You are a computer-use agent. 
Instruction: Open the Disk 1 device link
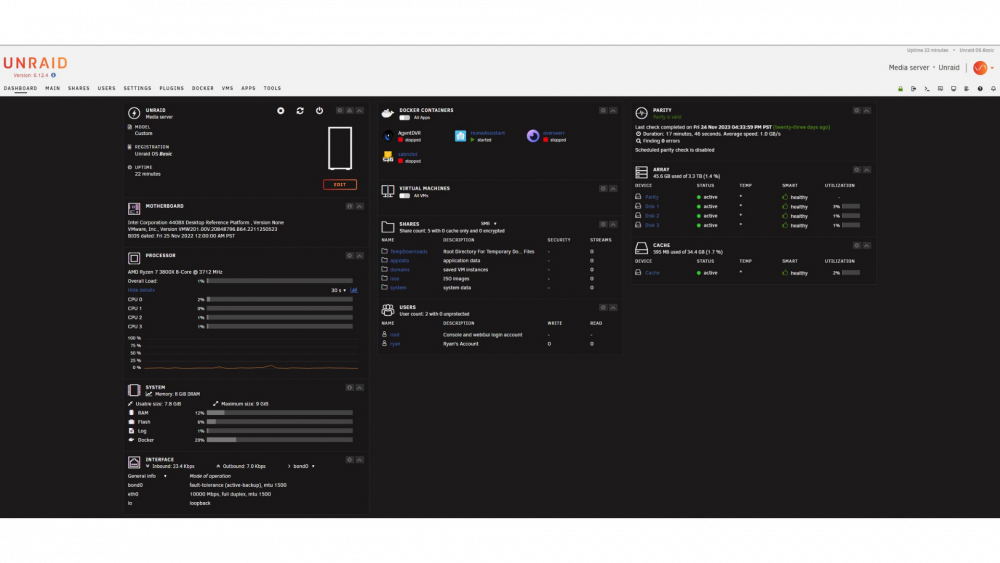[652, 207]
